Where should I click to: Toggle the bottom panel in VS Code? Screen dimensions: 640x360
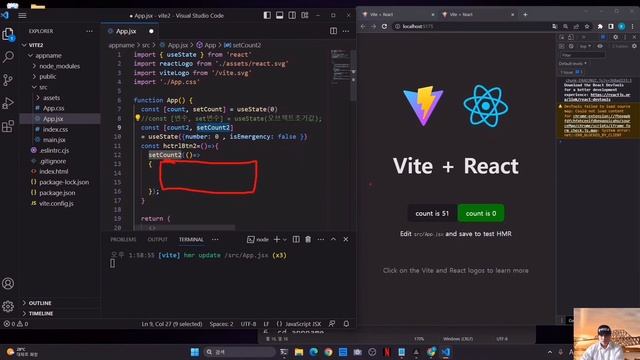tap(280, 16)
